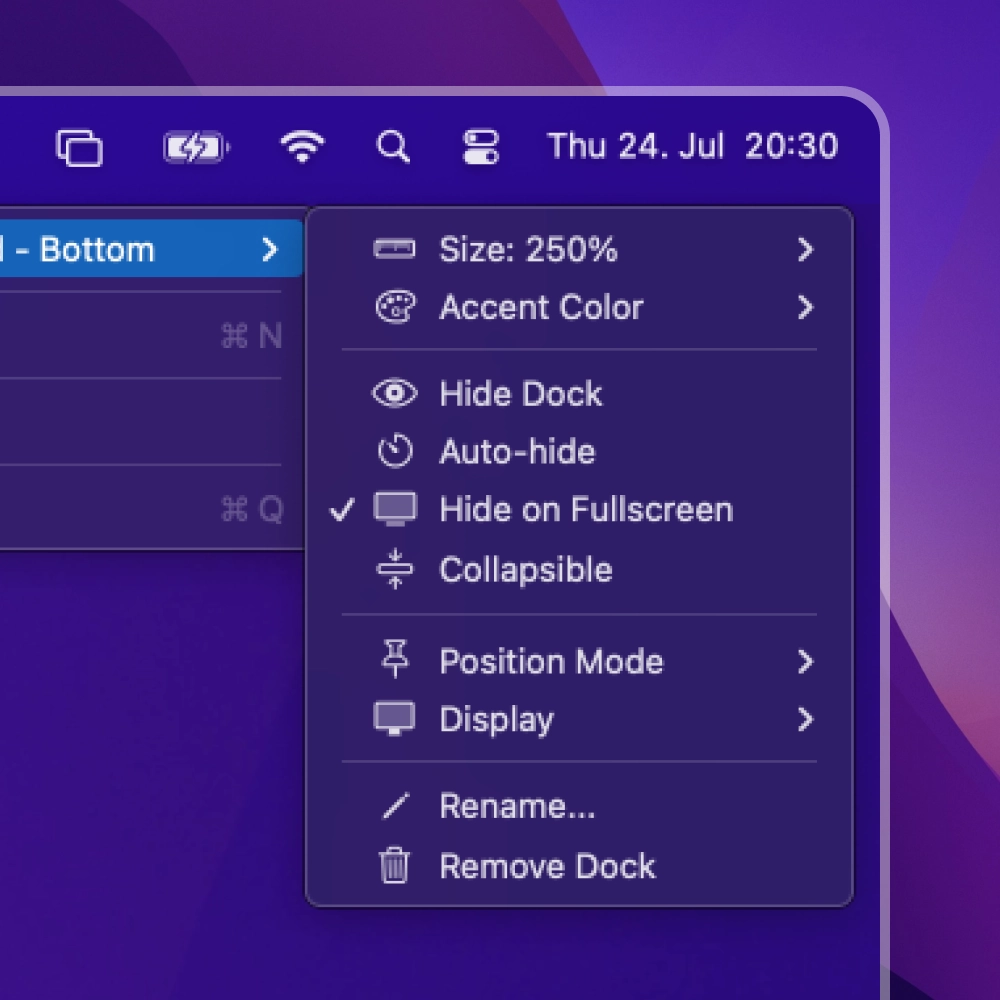Enable Auto-hide for the dock
The height and width of the screenshot is (1000, 1000).
point(516,452)
